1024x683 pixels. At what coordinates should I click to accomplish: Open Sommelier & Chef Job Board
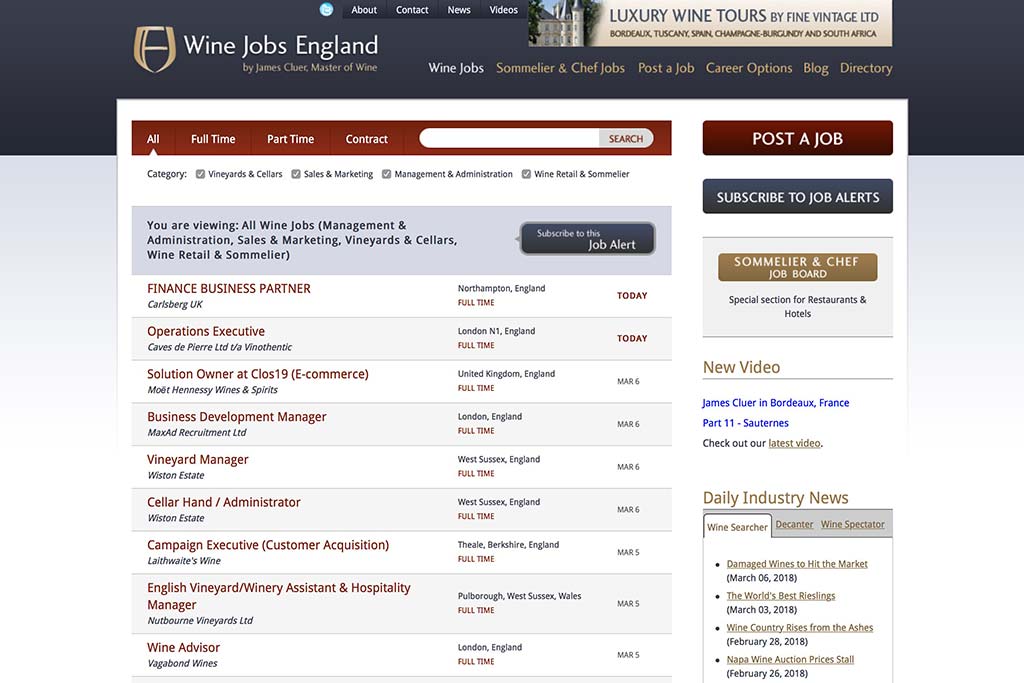[797, 267]
